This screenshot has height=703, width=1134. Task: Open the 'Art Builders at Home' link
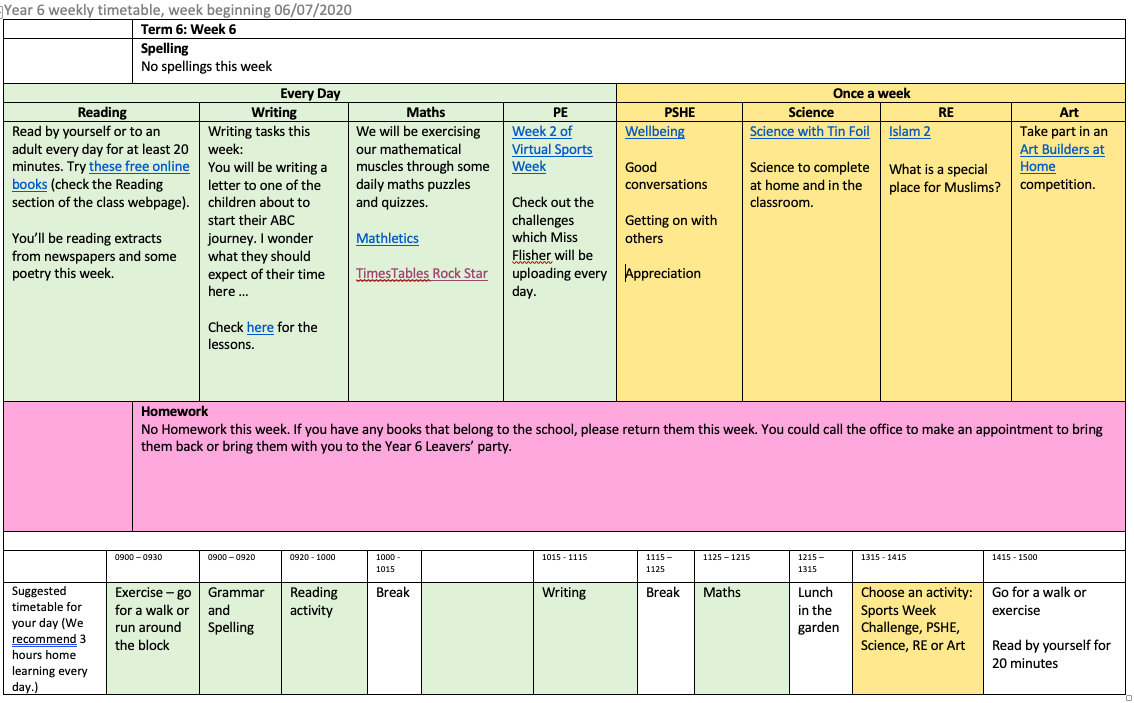tap(1061, 149)
